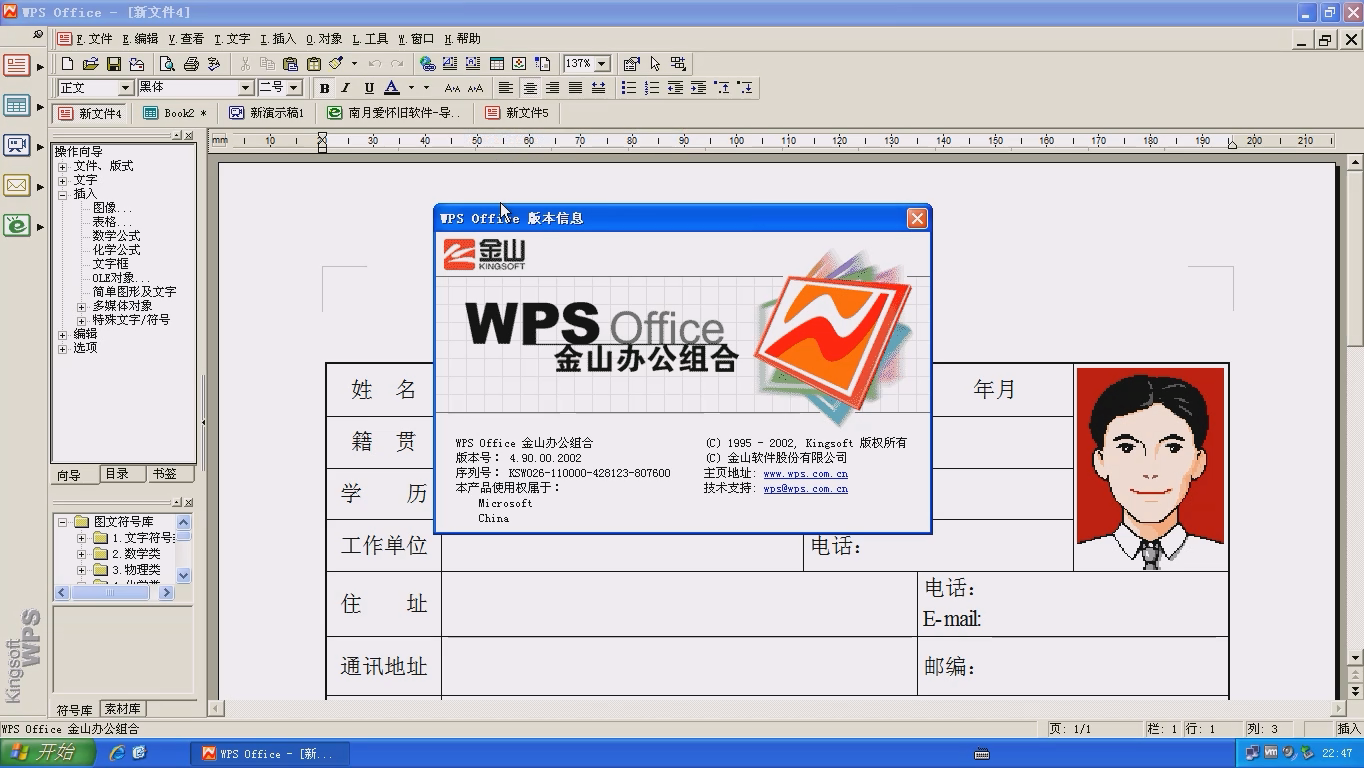Expand the 编辑 tree node
Viewport: 1364px width, 768px height.
[62, 334]
